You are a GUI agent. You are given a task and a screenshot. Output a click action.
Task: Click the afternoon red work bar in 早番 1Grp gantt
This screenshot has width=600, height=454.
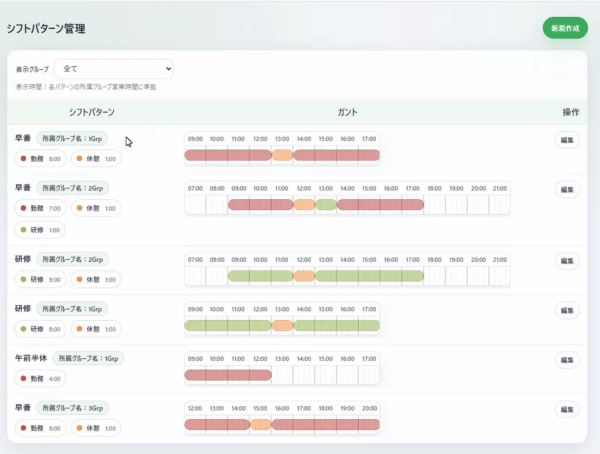tap(336, 155)
